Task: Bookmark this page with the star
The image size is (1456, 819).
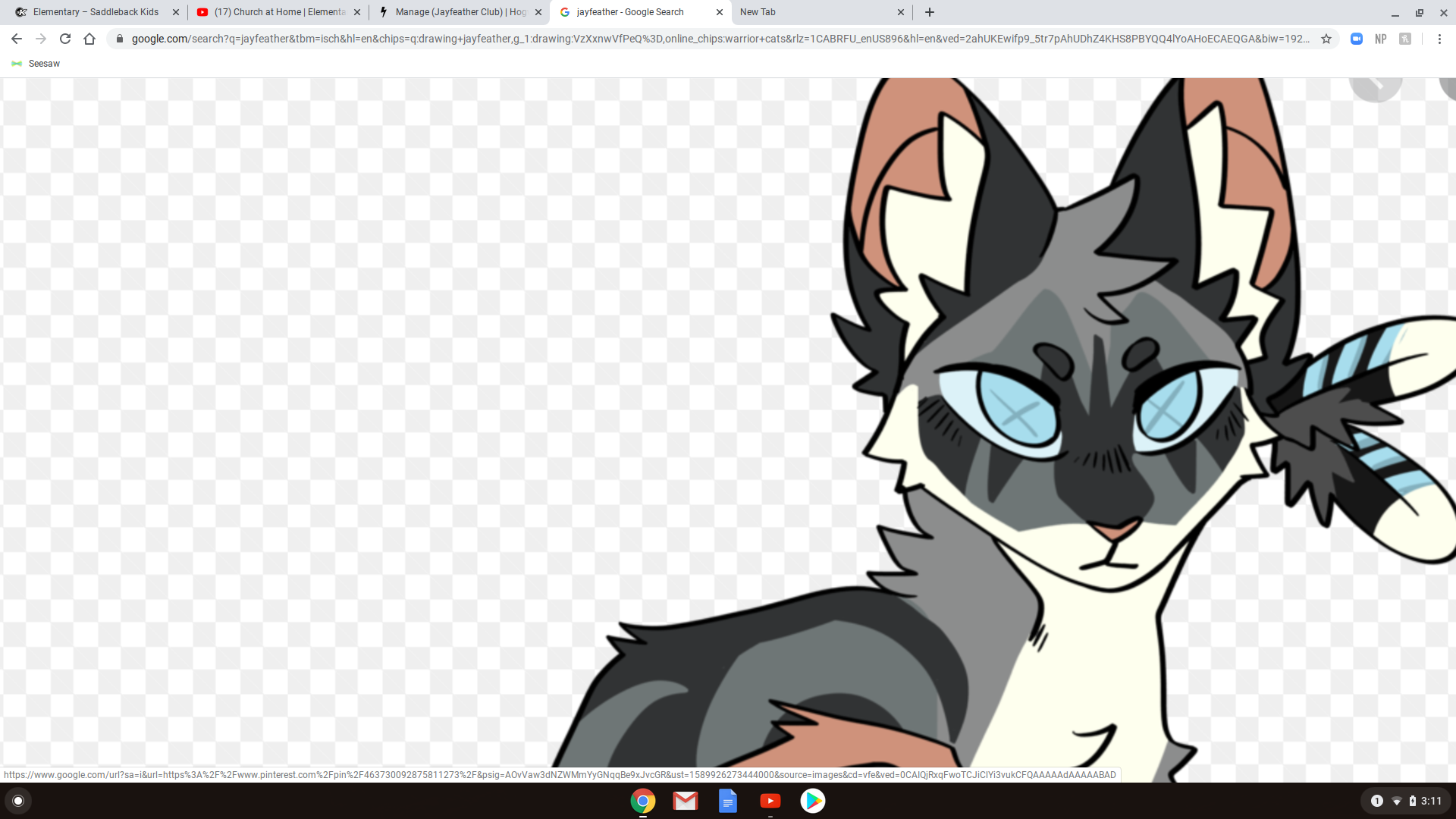Action: click(x=1326, y=39)
